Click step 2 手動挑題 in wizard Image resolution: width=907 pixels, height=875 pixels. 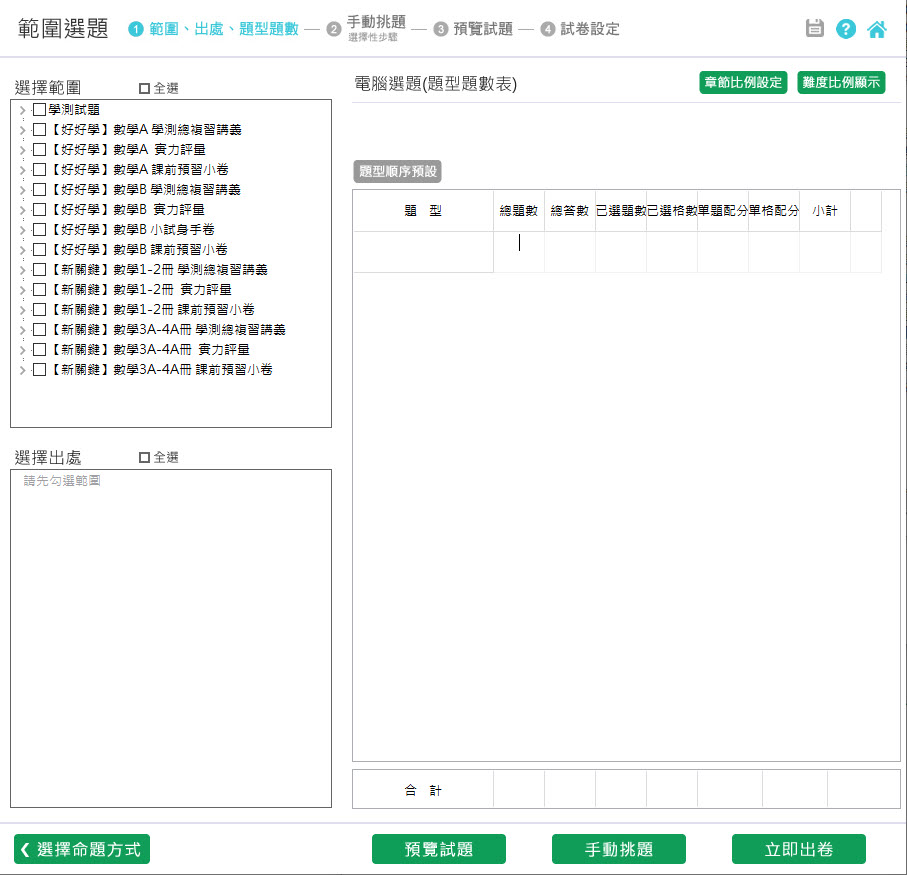click(x=374, y=27)
